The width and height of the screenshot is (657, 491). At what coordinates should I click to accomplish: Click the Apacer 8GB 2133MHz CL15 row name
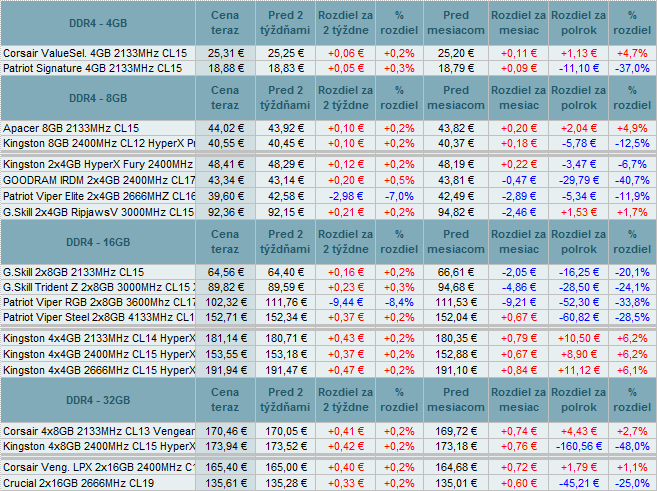point(98,128)
